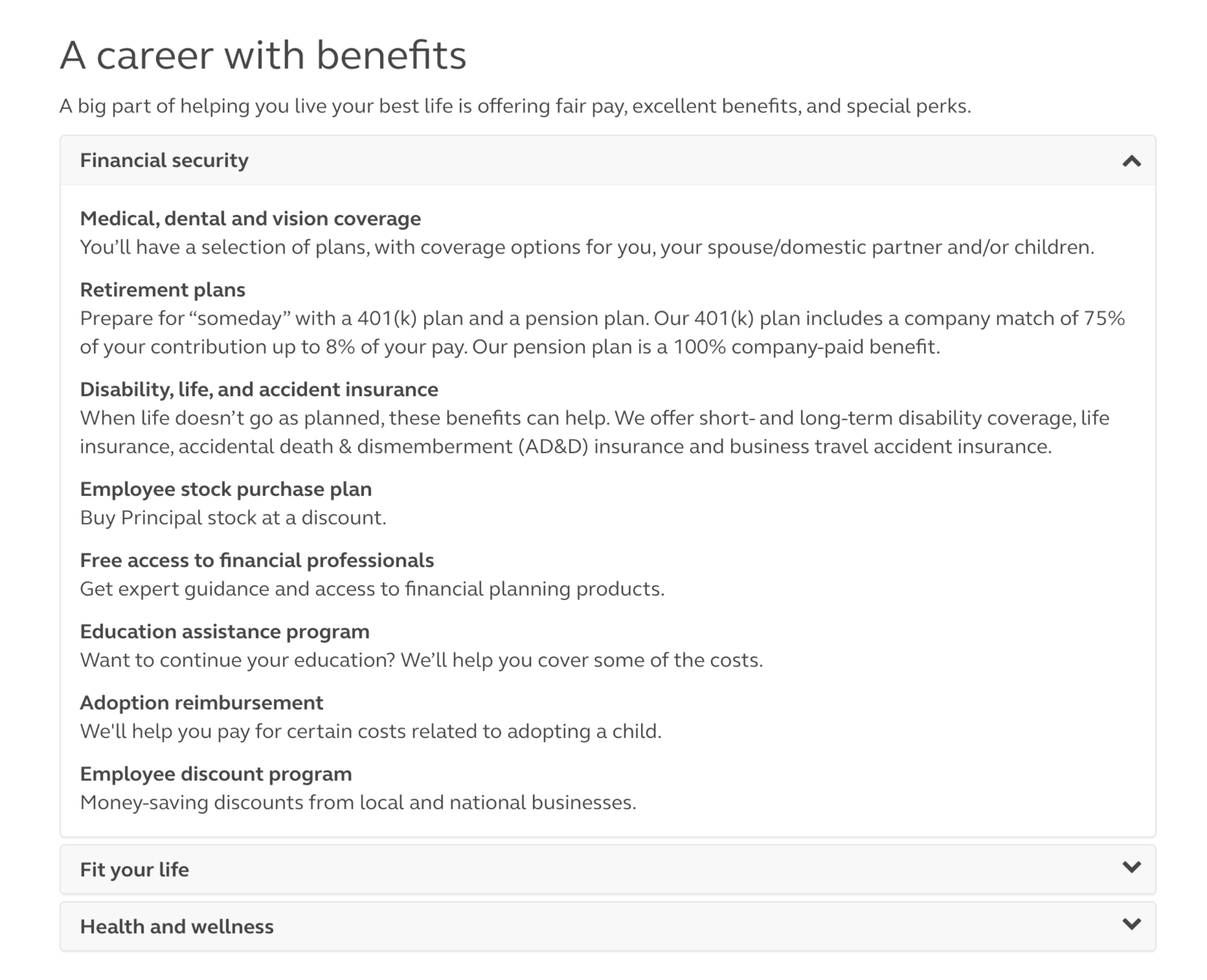
Task: Click the page title A career with benefits
Action: pos(264,54)
